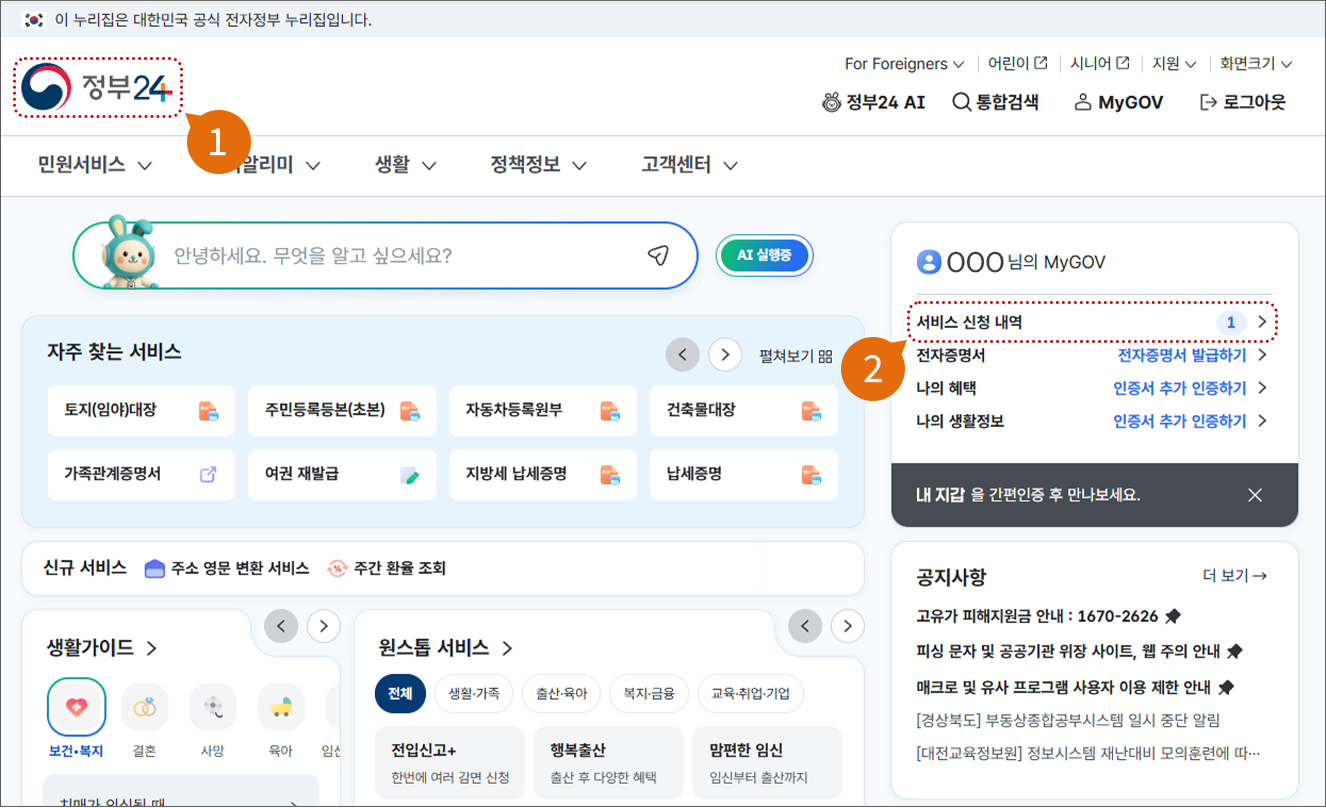Click 전자증명서 발급하기 link
1326x808 pixels.
pyautogui.click(x=1182, y=355)
